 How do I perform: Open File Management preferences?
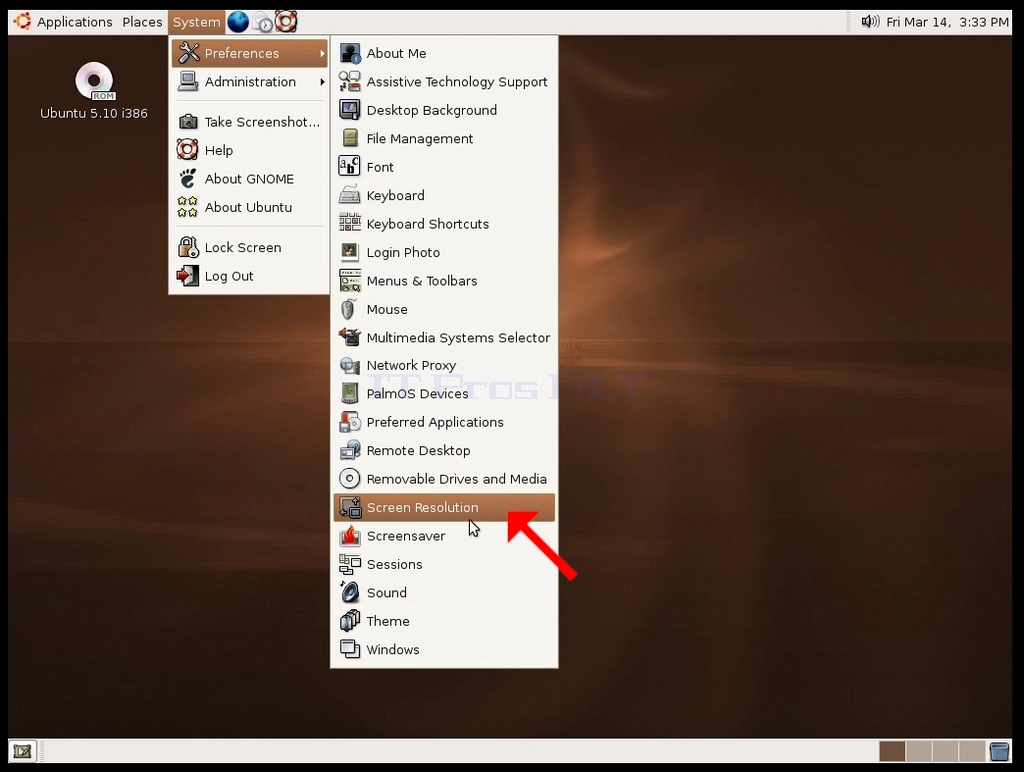point(444,138)
